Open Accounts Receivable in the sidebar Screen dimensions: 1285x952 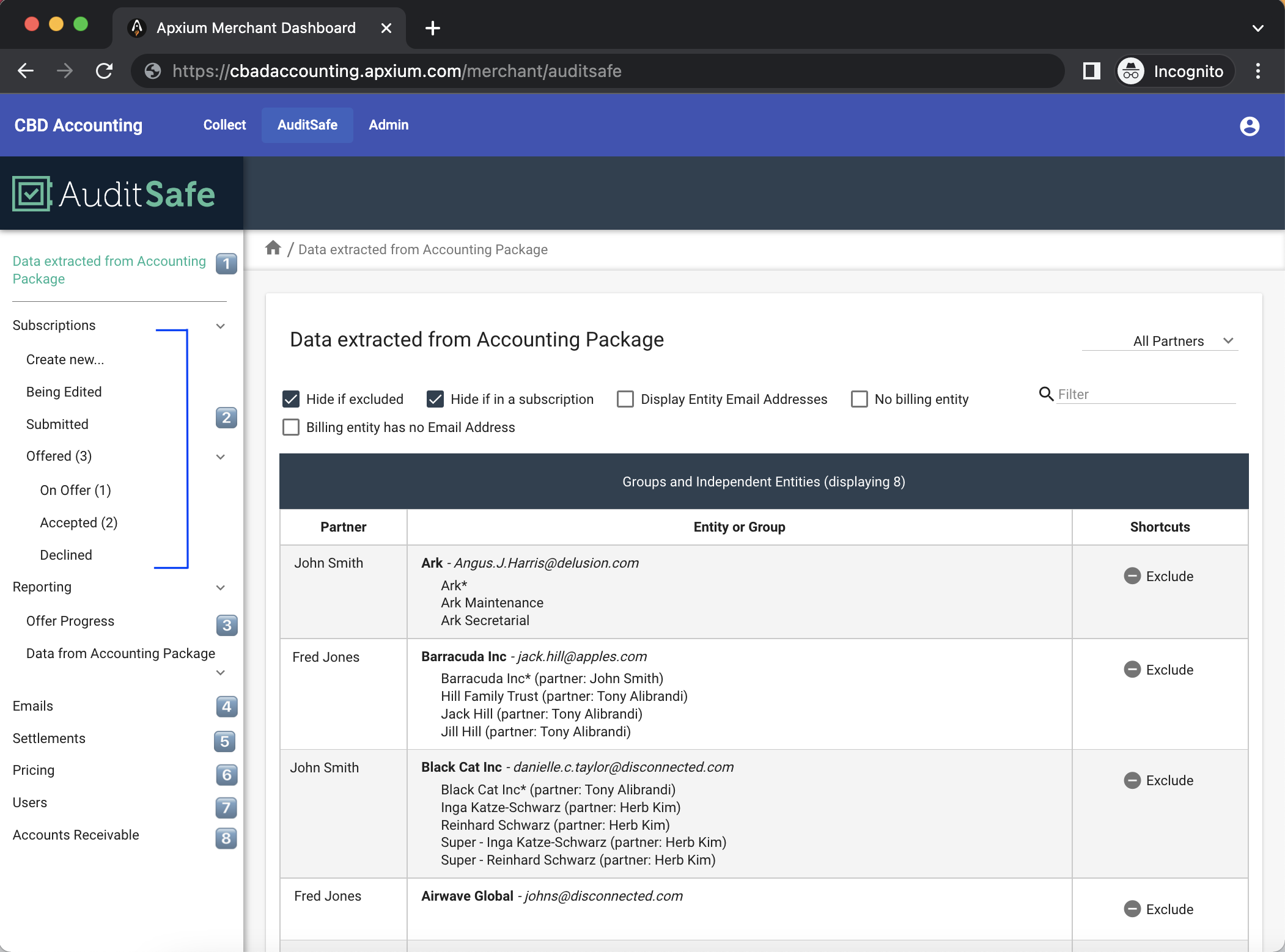(x=75, y=835)
